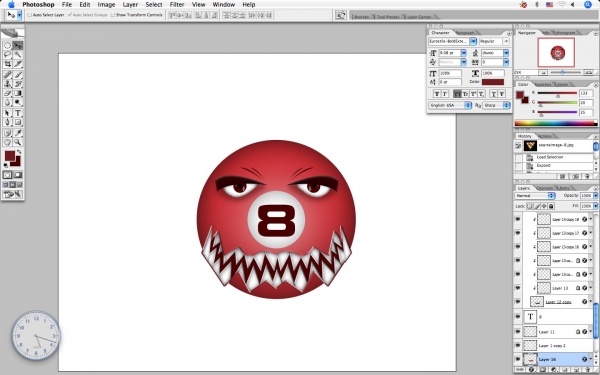Hide Layer 16 via its eye icon

518,359
